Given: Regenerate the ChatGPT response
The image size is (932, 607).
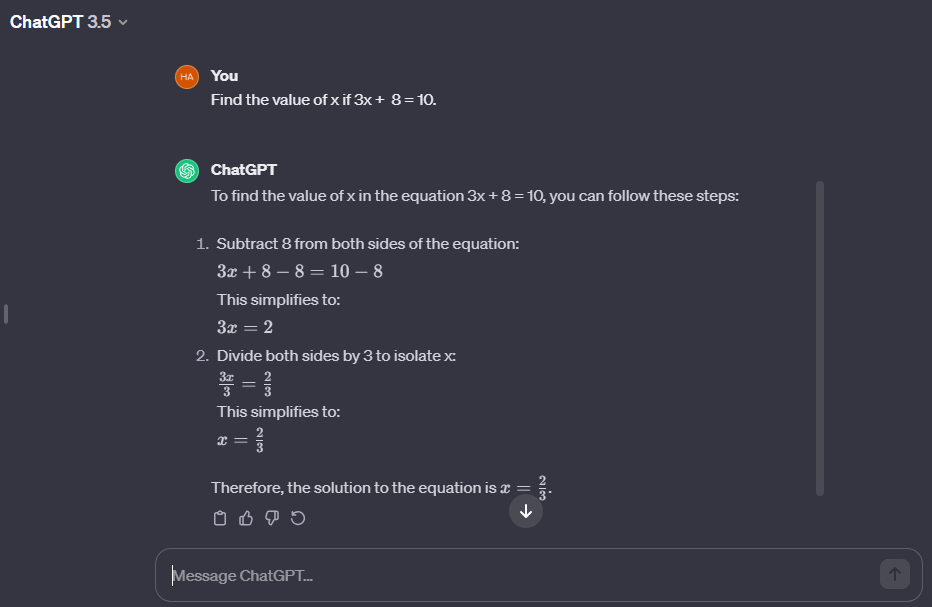Looking at the screenshot, I should pyautogui.click(x=298, y=518).
